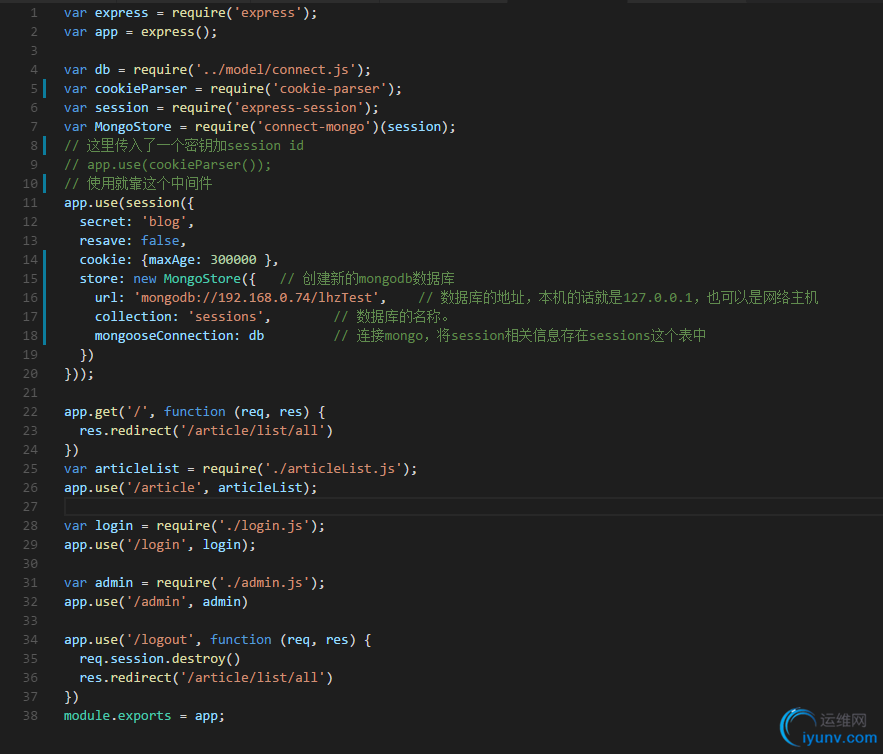Viewport: 883px width, 754px height.
Task: Click res.redirect call on line 23
Action: pos(206,431)
